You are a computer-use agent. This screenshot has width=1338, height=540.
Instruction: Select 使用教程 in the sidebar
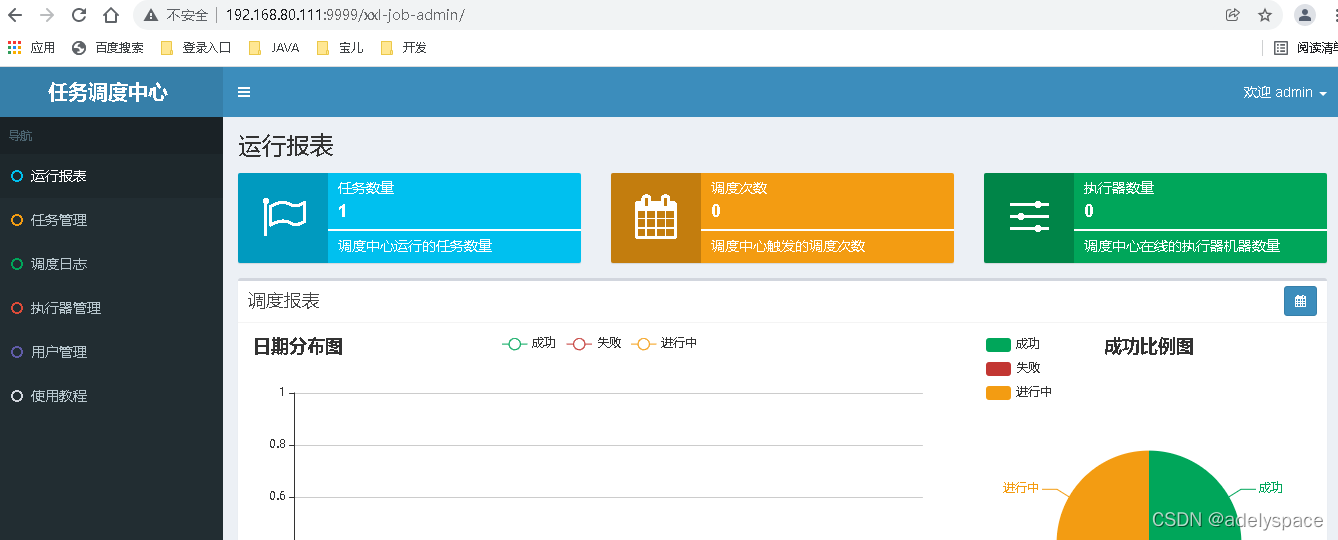(111, 396)
